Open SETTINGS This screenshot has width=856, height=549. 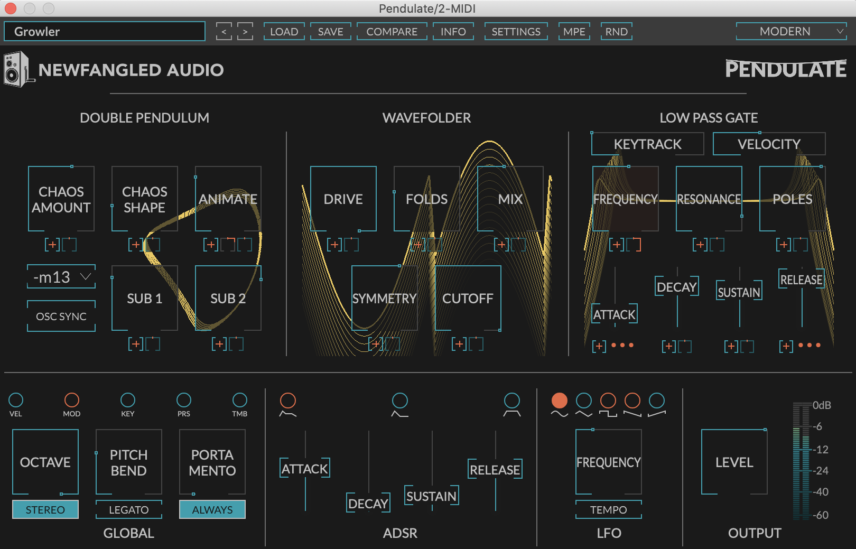(x=516, y=32)
